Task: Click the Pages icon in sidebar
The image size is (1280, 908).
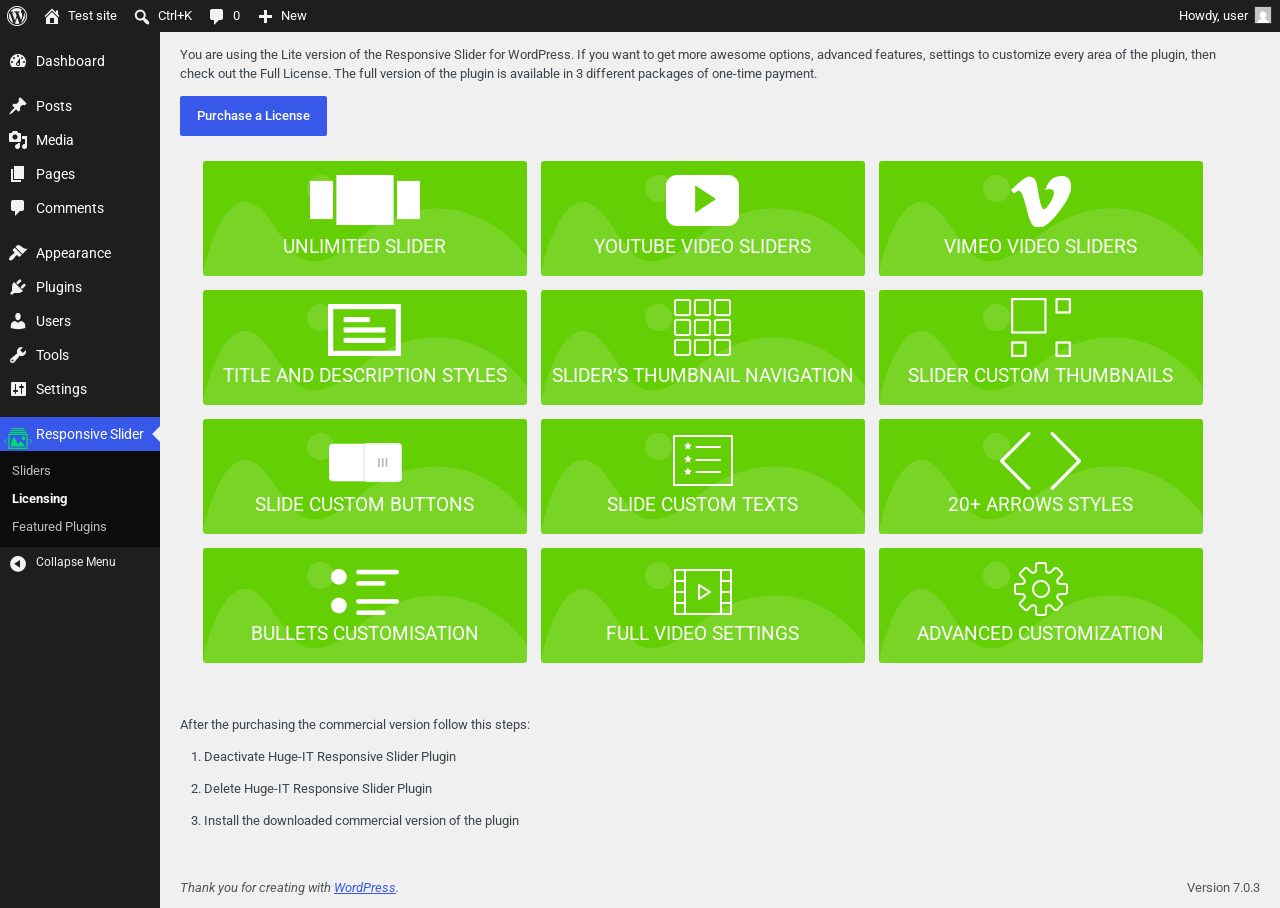Action: tap(18, 174)
